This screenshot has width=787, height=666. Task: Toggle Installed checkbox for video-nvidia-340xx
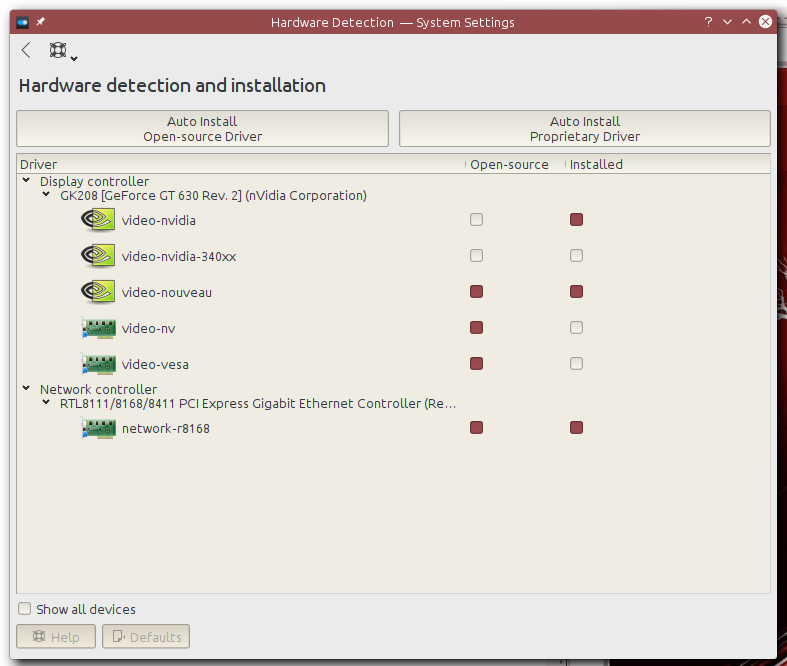click(x=576, y=256)
